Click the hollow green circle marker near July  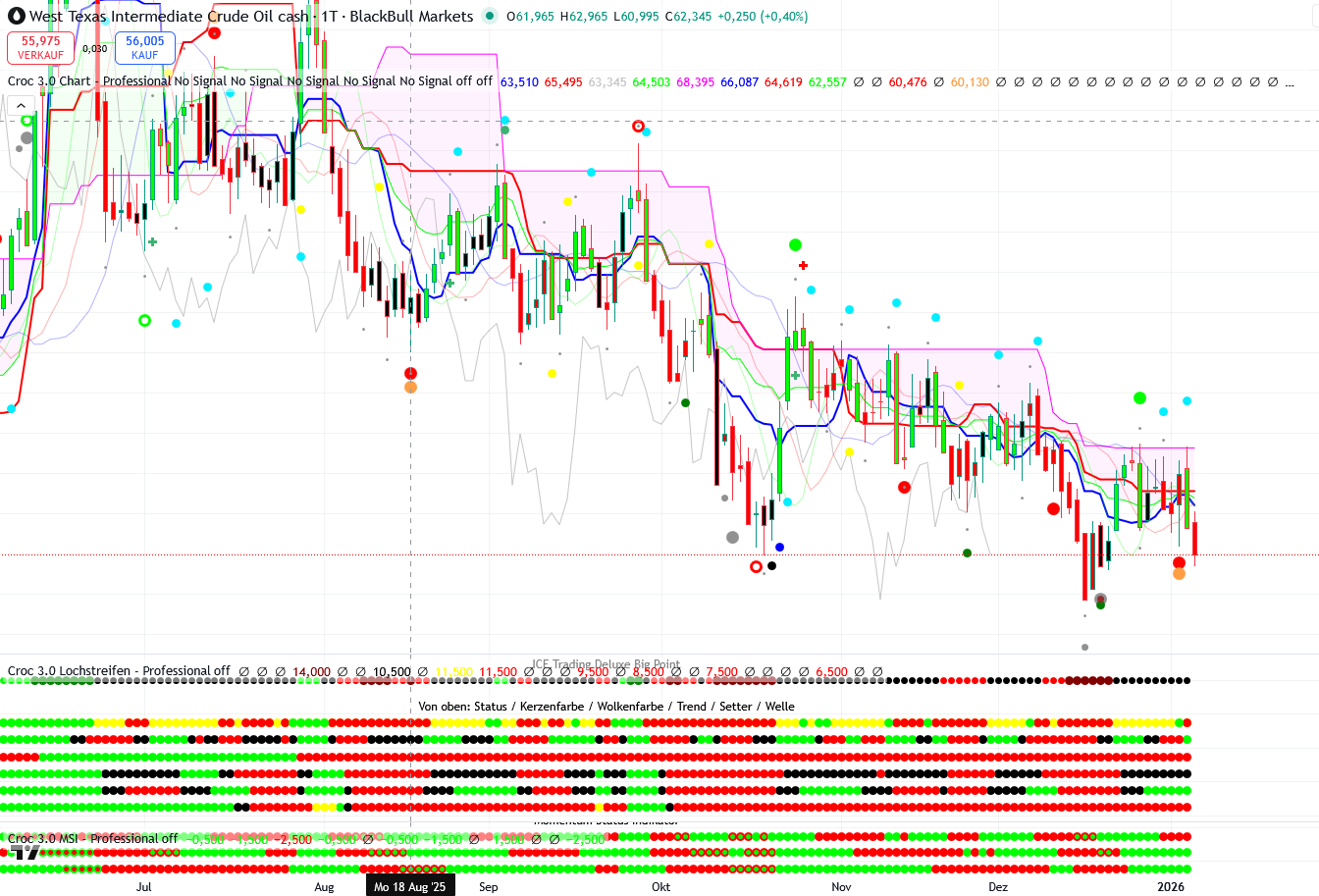[x=145, y=321]
